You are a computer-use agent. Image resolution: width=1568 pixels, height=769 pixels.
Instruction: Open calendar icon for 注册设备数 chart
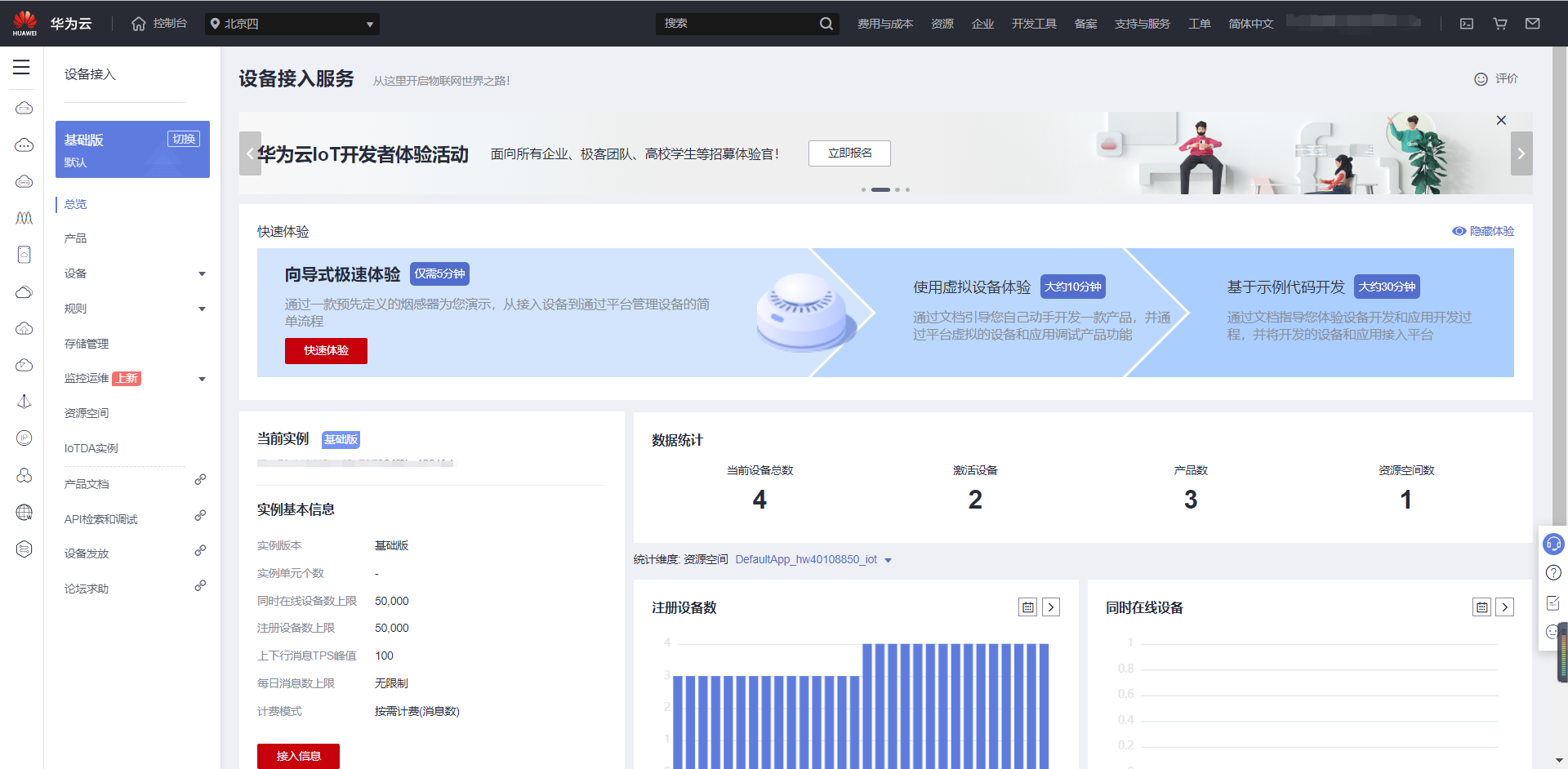point(1028,607)
